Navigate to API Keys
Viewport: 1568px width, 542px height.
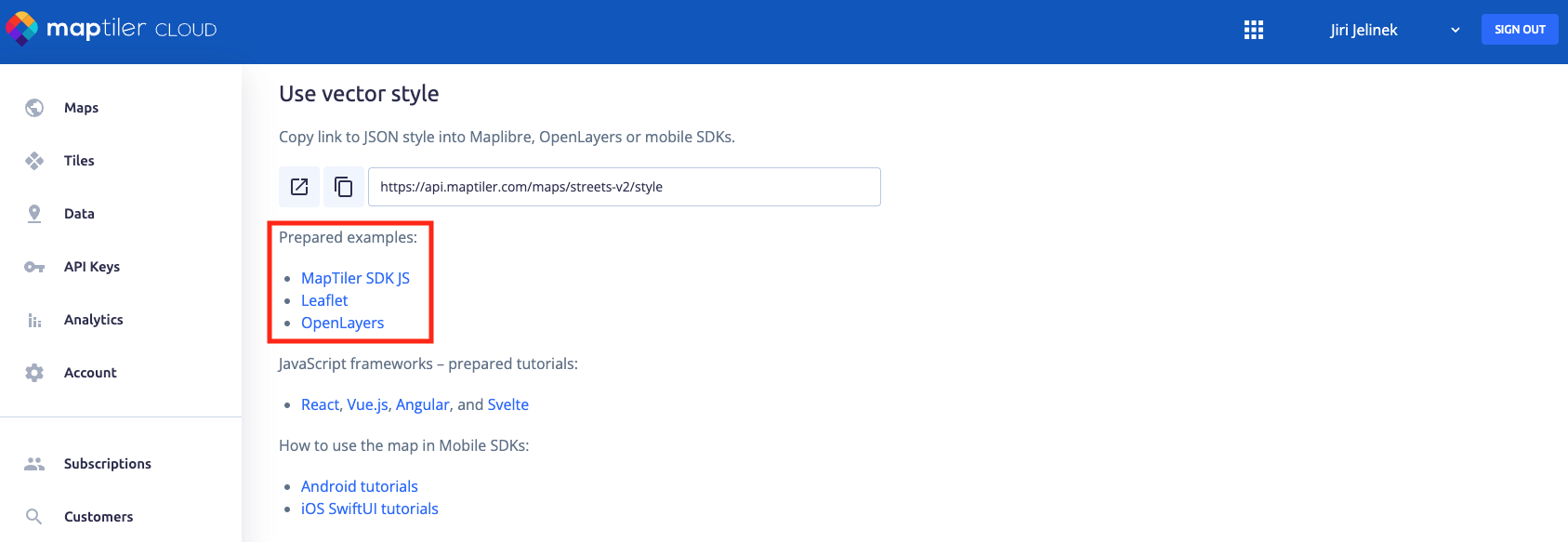click(x=92, y=267)
